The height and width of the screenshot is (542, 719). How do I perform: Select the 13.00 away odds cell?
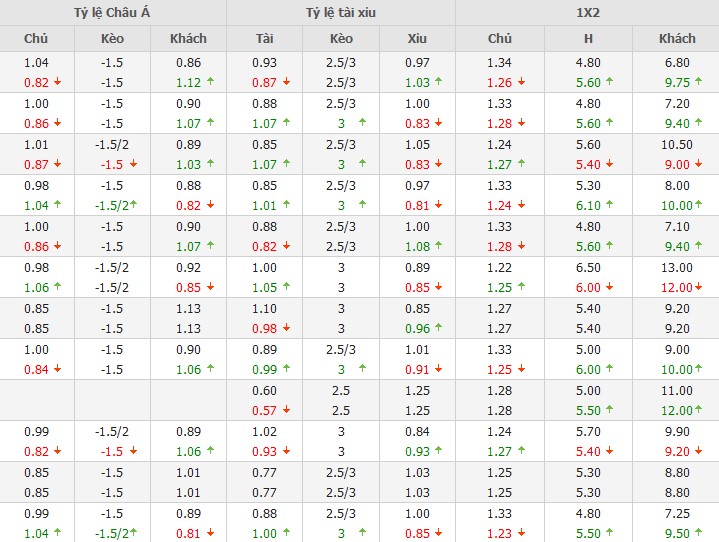tap(676, 267)
